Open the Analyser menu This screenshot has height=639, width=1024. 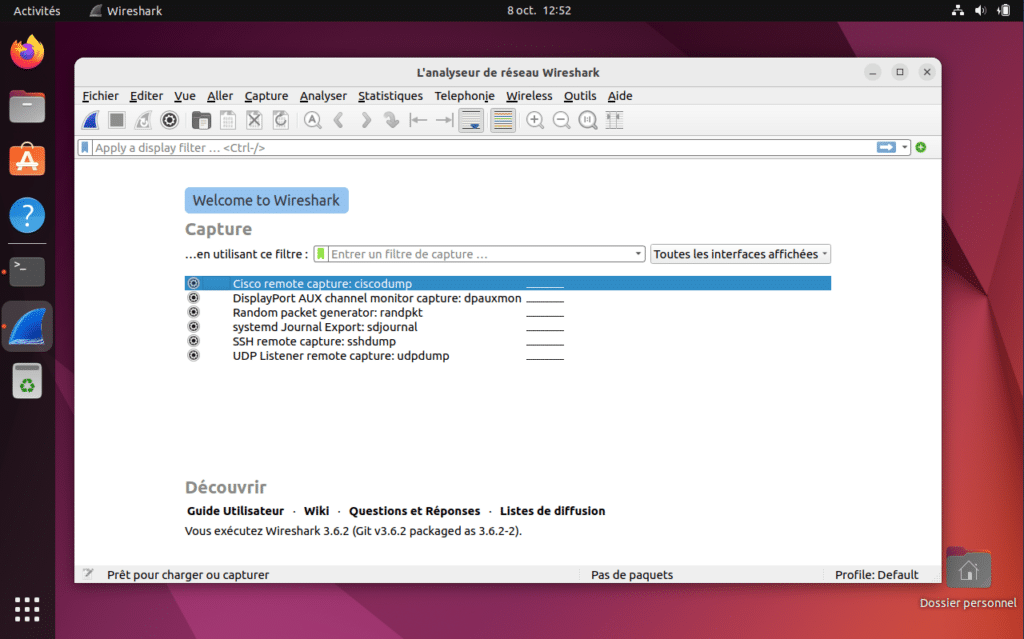coord(323,96)
